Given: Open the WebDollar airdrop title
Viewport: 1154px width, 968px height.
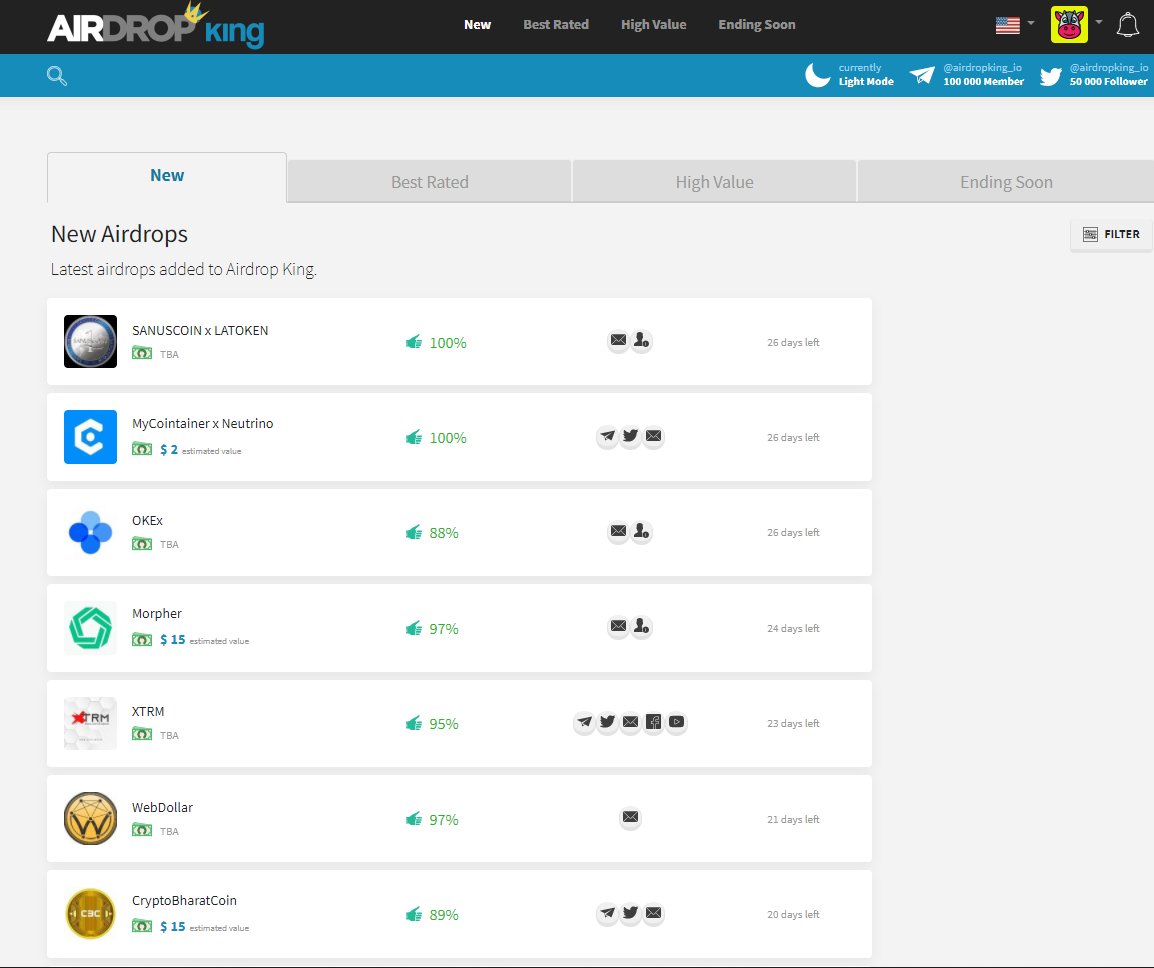Looking at the screenshot, I should 162,808.
